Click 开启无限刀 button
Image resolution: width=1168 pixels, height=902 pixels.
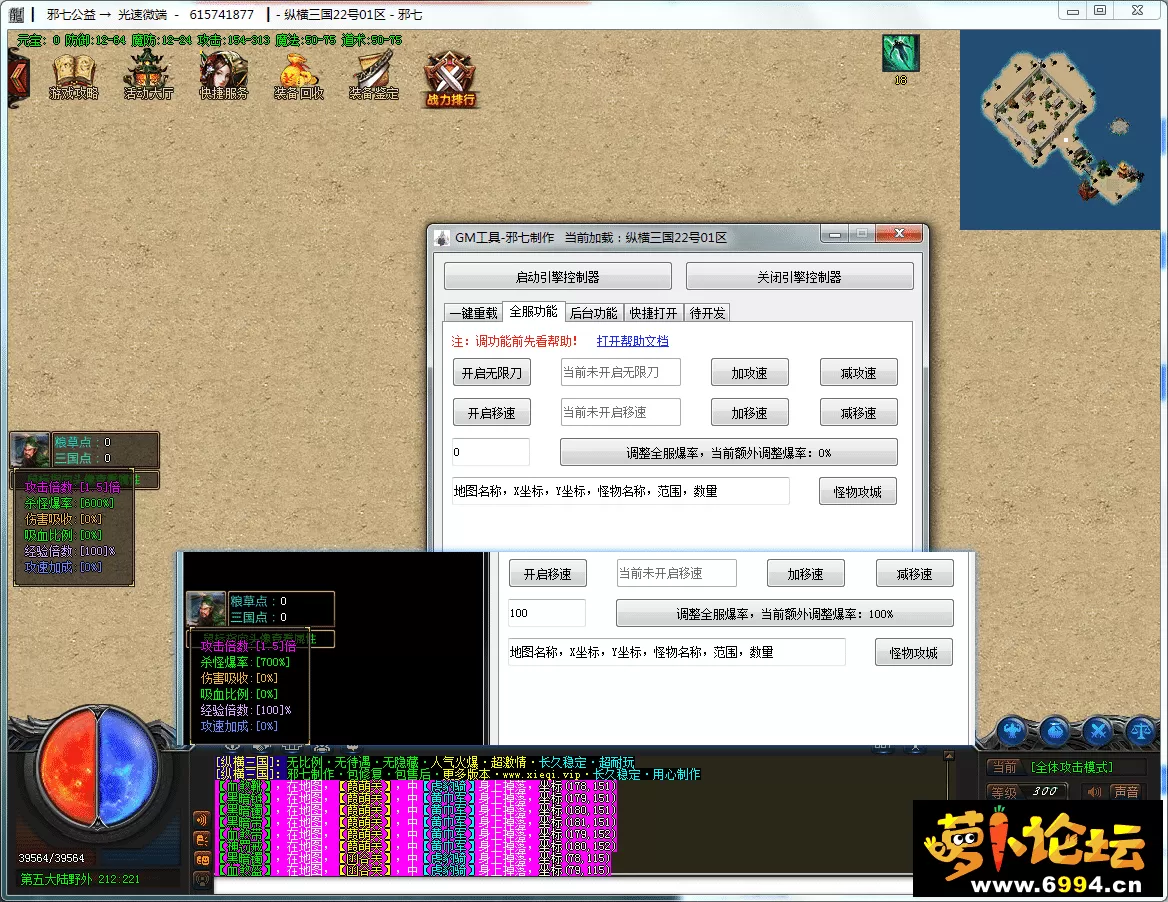pyautogui.click(x=492, y=372)
